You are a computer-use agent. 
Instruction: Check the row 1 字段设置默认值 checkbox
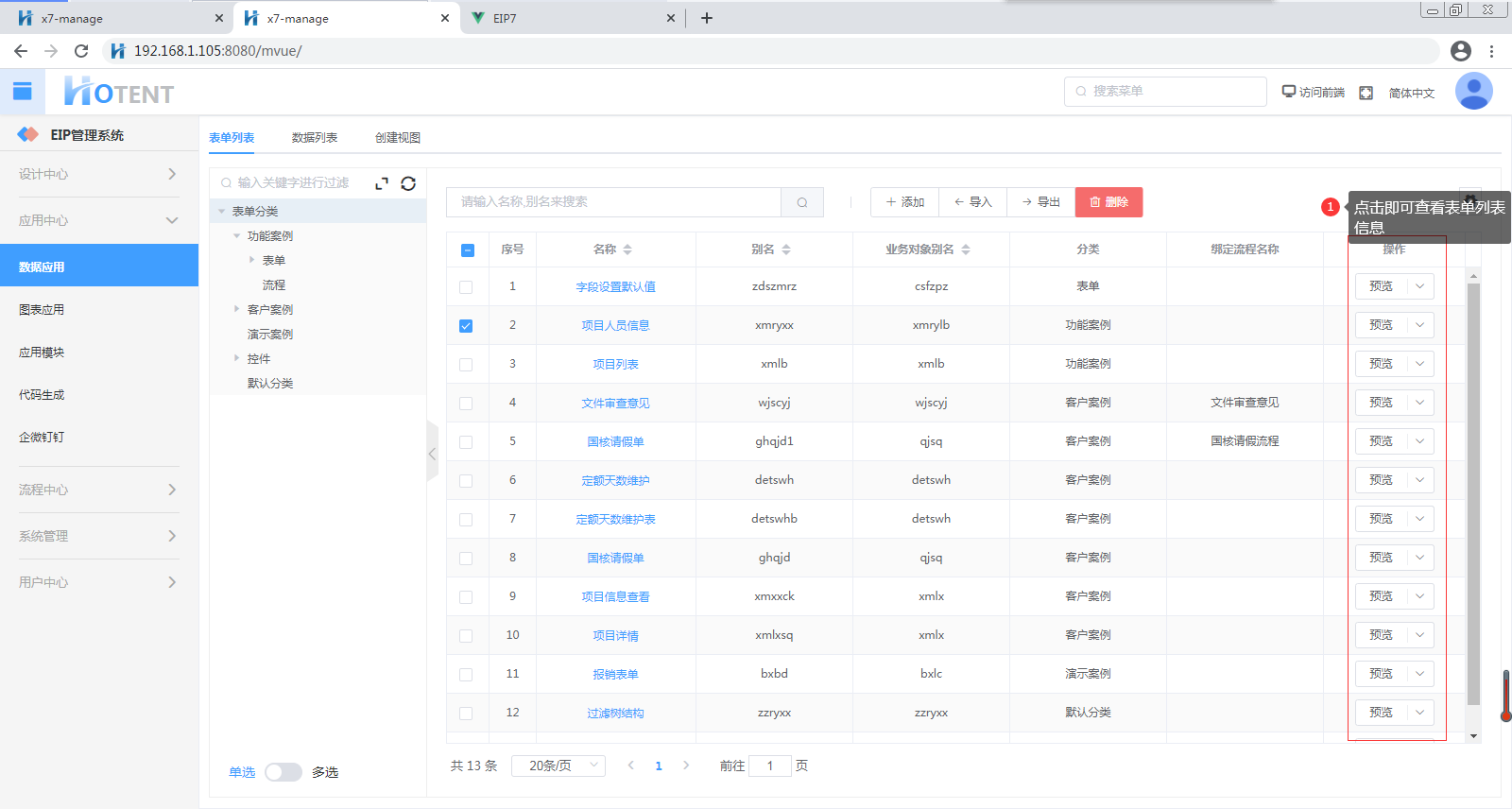point(466,287)
